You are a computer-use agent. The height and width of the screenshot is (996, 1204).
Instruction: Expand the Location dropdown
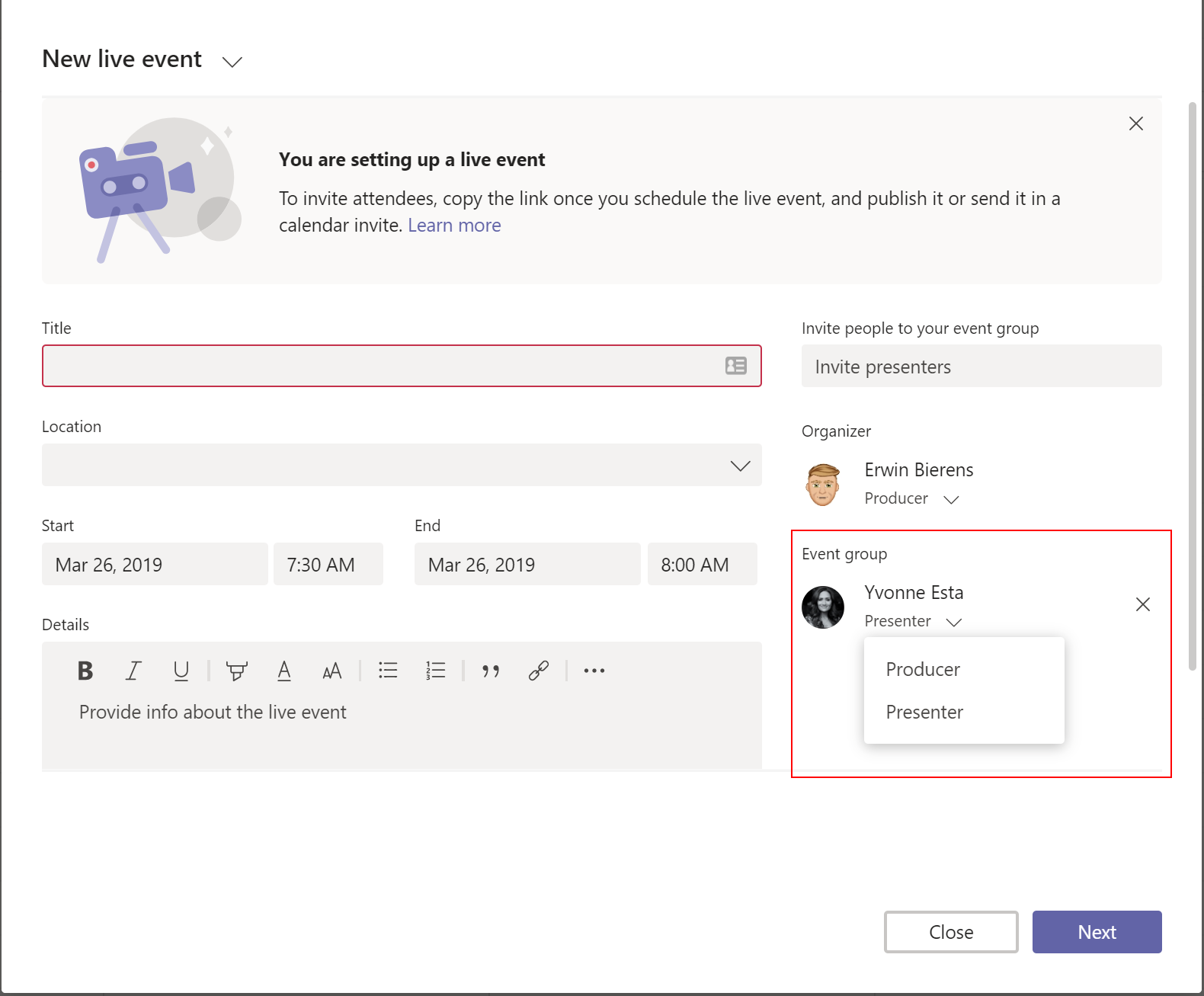click(740, 466)
